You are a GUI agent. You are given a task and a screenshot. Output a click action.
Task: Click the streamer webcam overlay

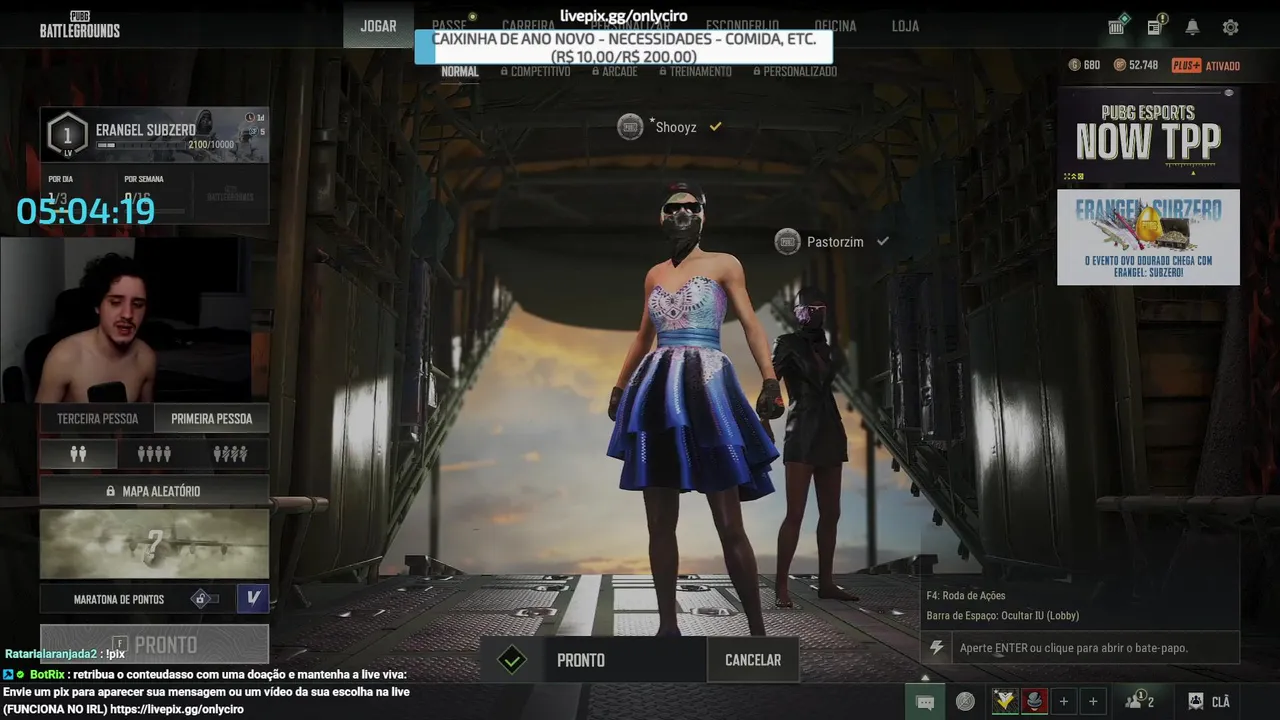(x=125, y=320)
